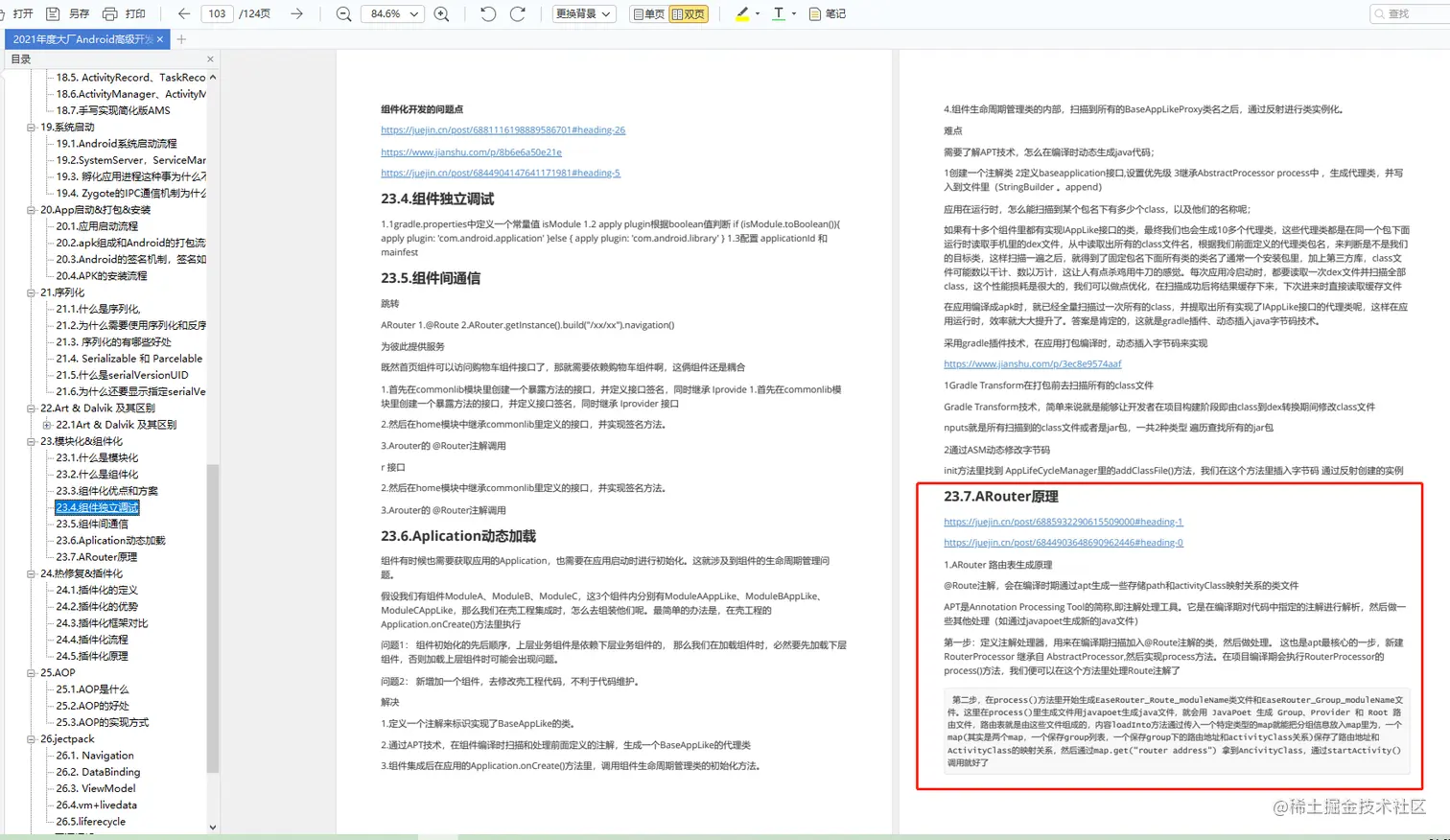Select outline item 21.5.什么是serialVersionUID
Viewport: 1450px width, 840px height.
(122, 375)
